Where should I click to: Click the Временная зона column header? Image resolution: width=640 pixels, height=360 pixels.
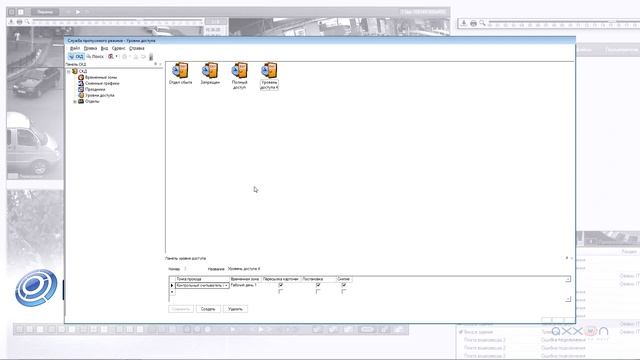[x=245, y=279]
